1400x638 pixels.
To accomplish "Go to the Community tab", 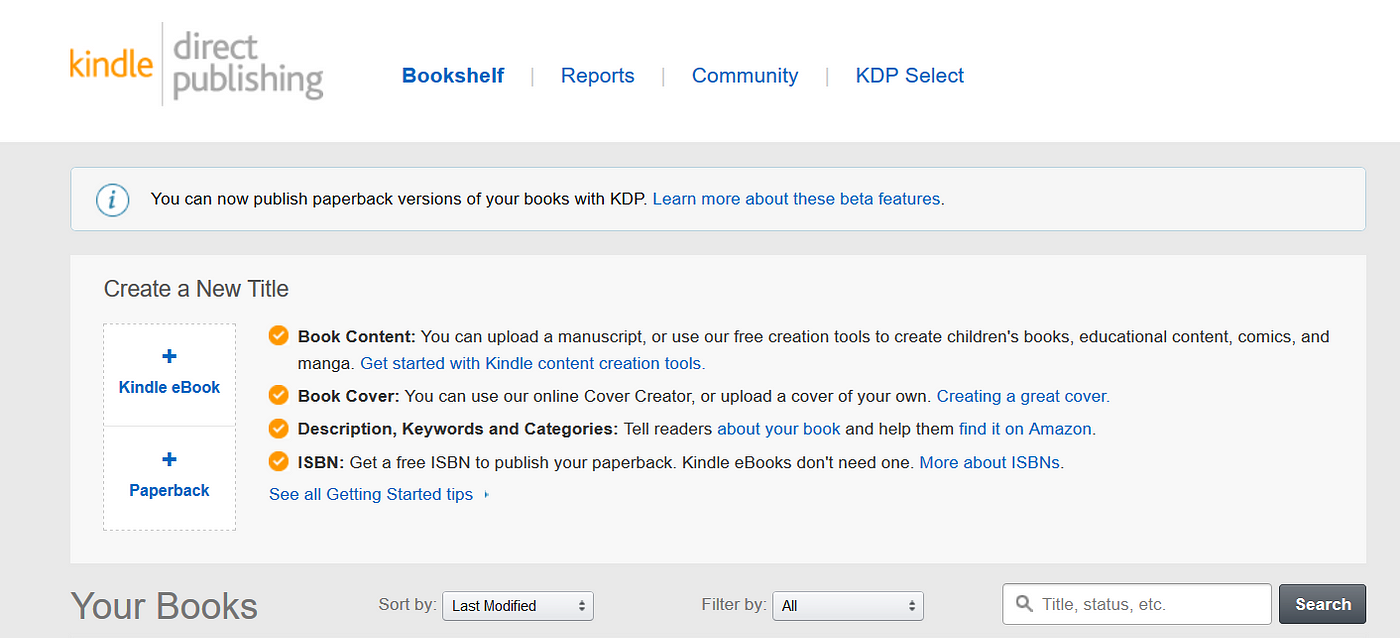I will 745,76.
